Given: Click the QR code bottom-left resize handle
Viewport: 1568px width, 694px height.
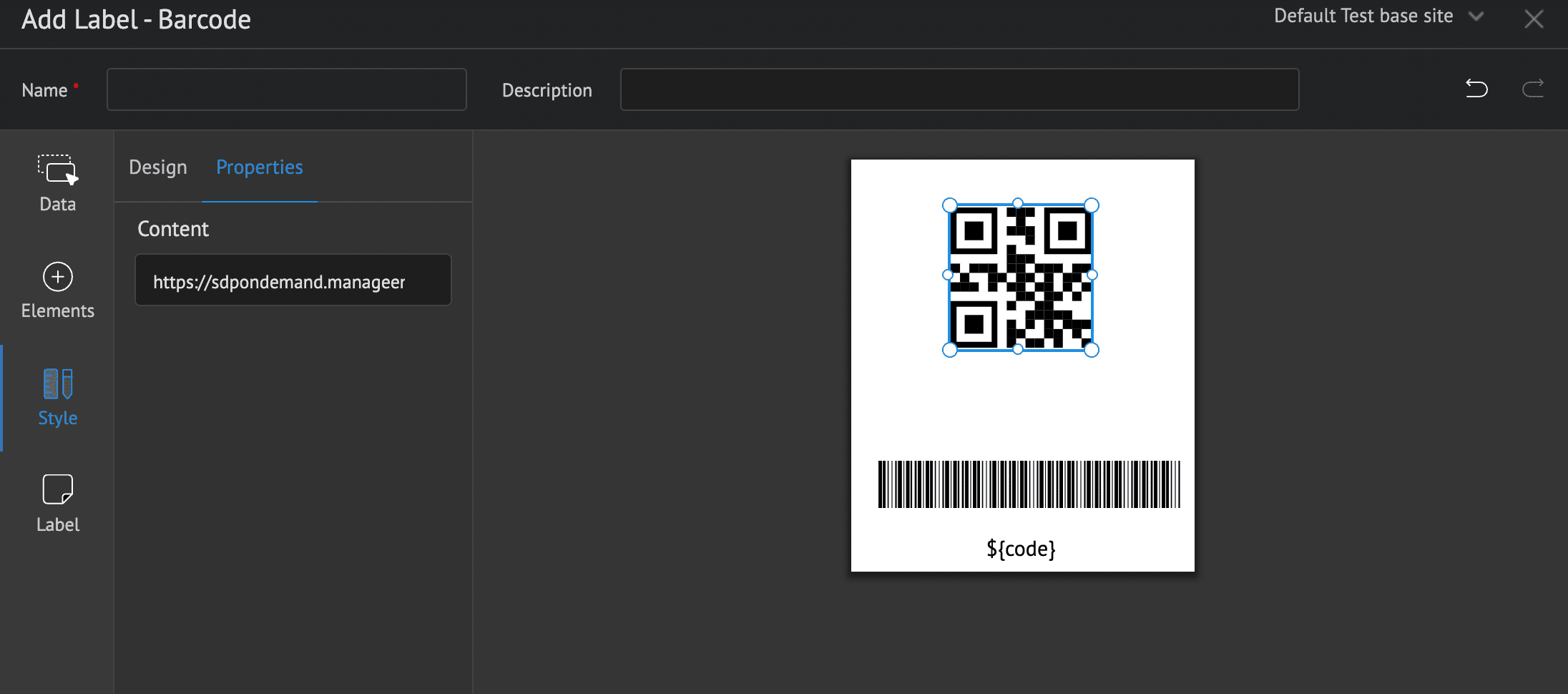Looking at the screenshot, I should 950,350.
